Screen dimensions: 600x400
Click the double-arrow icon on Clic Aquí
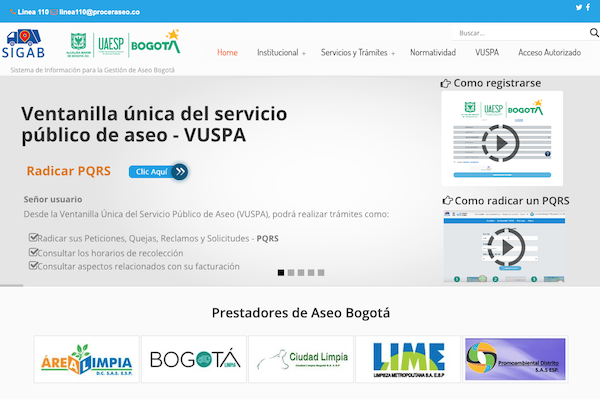click(180, 171)
